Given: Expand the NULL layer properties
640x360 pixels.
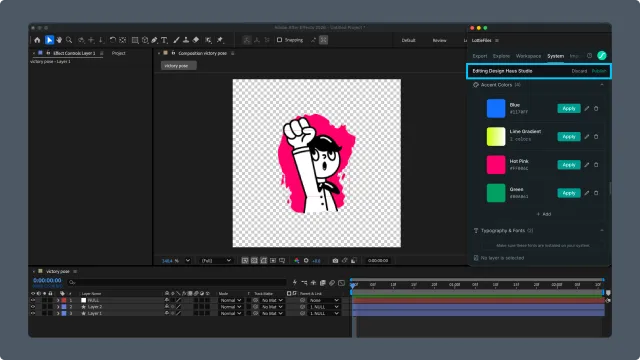Looking at the screenshot, I should click(58, 300).
